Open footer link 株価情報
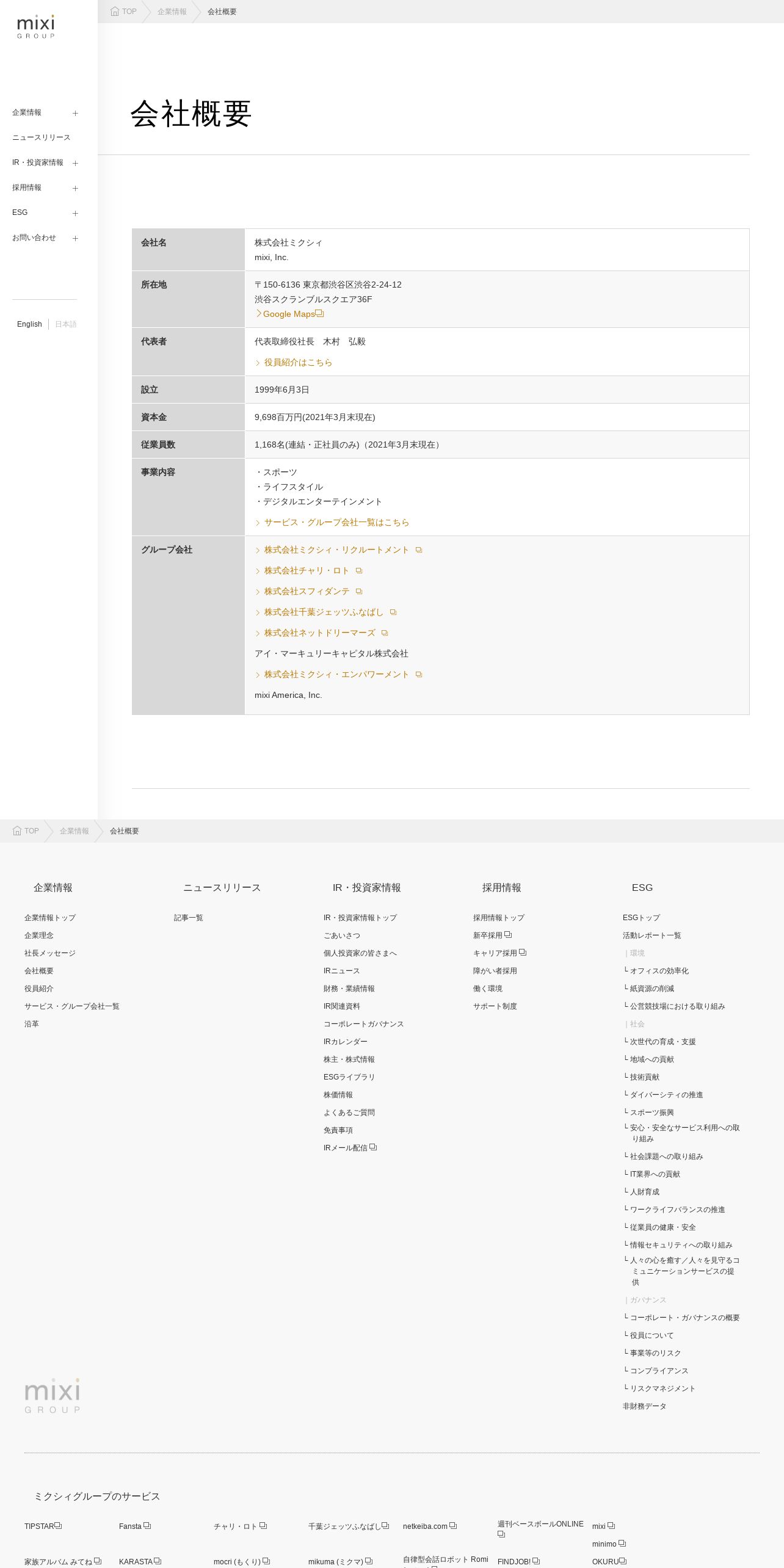 (x=338, y=1095)
